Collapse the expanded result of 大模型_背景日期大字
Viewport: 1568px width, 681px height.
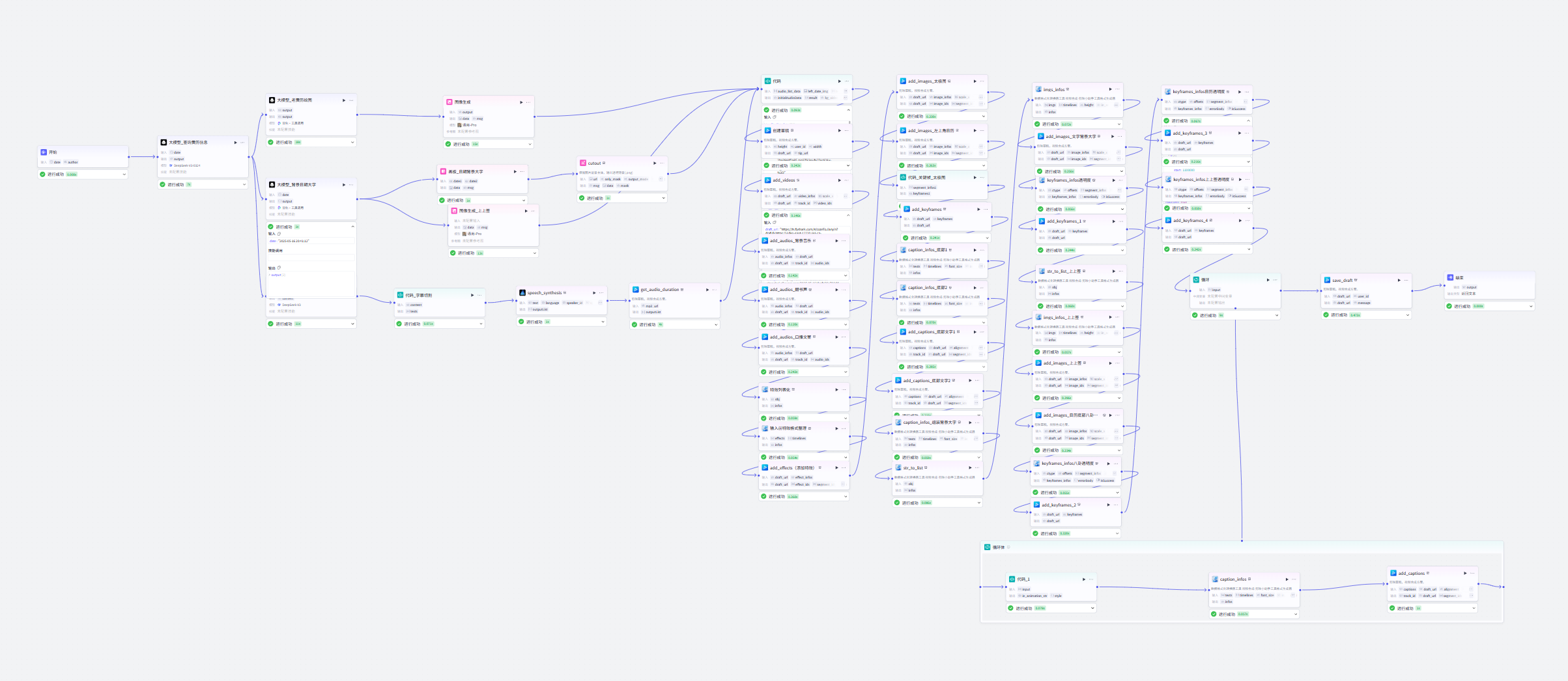pyautogui.click(x=352, y=227)
